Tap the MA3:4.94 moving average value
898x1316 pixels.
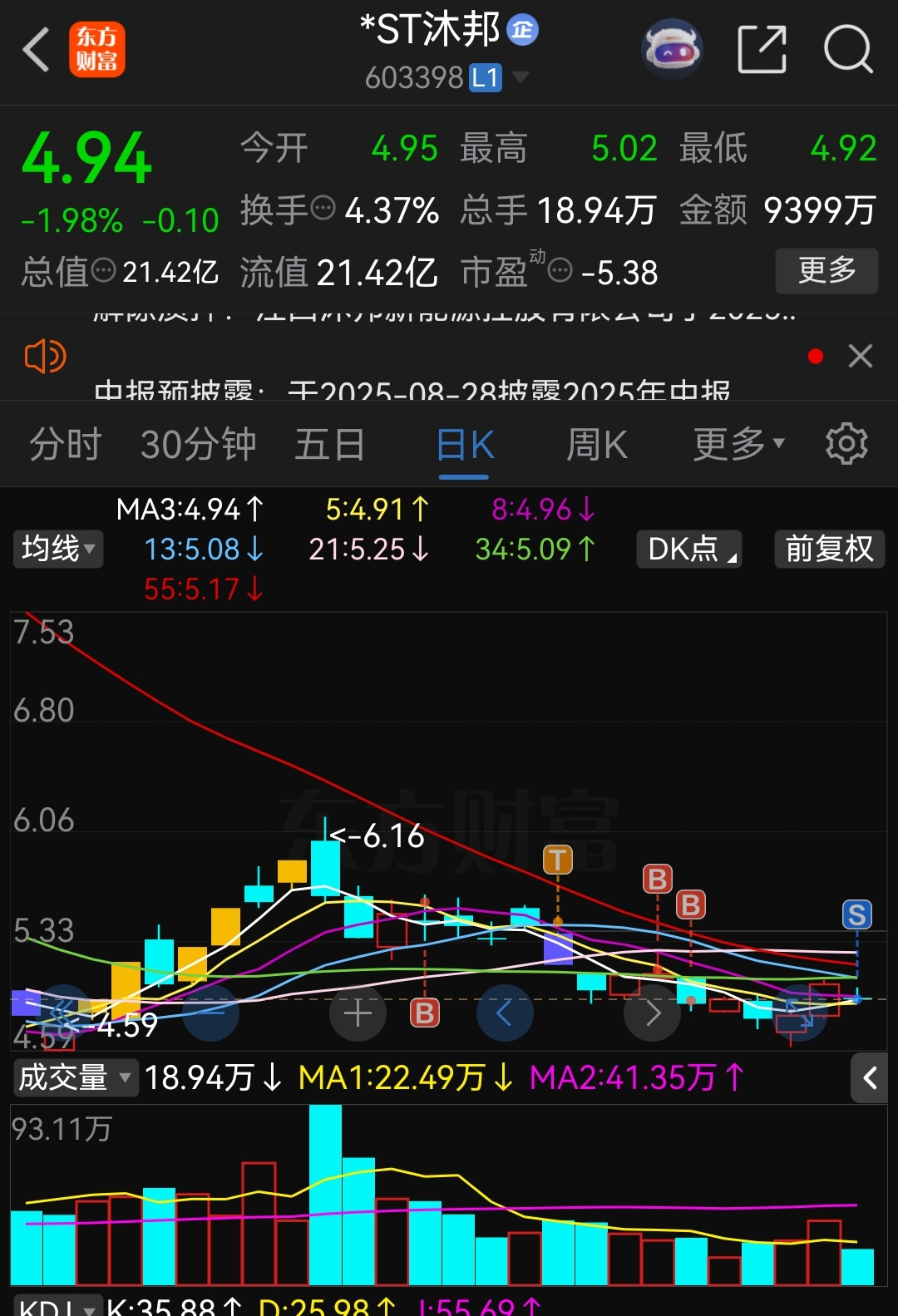coord(190,509)
